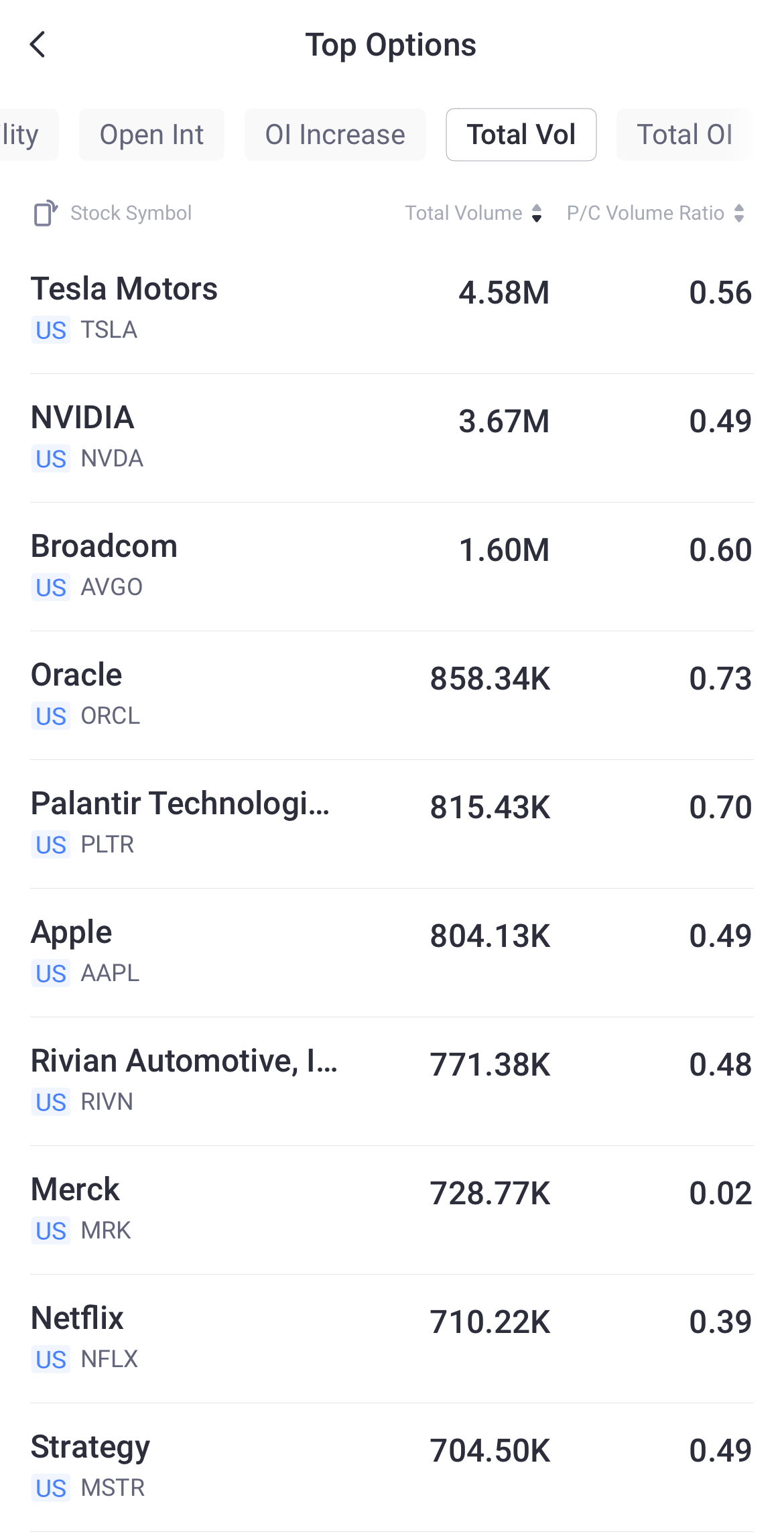784x1534 pixels.
Task: Switch to the OI Increase tab
Action: (x=335, y=135)
